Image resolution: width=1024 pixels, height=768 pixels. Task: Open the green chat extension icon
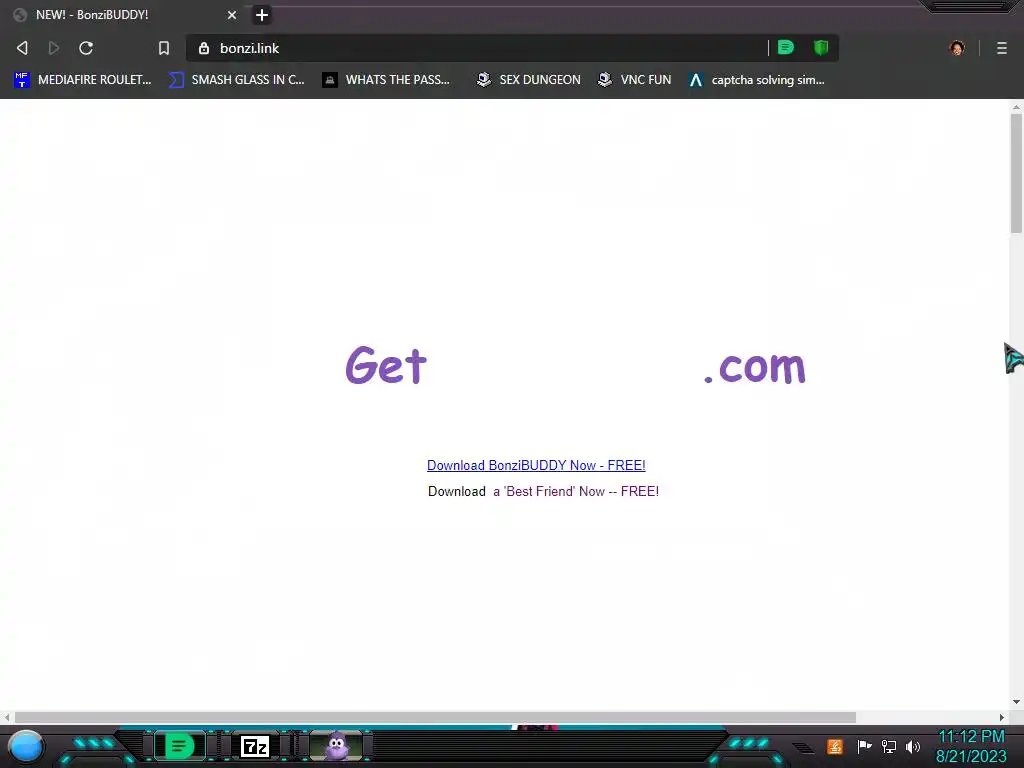[x=786, y=48]
